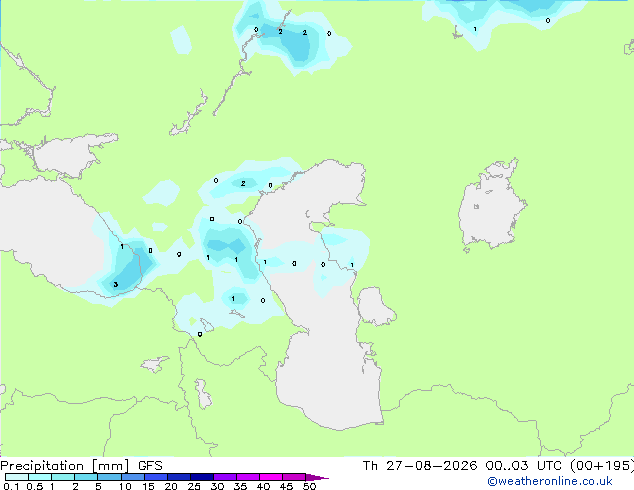Click the 'Precipitation [mm] GFS' title text
The height and width of the screenshot is (490, 634).
pos(81,466)
